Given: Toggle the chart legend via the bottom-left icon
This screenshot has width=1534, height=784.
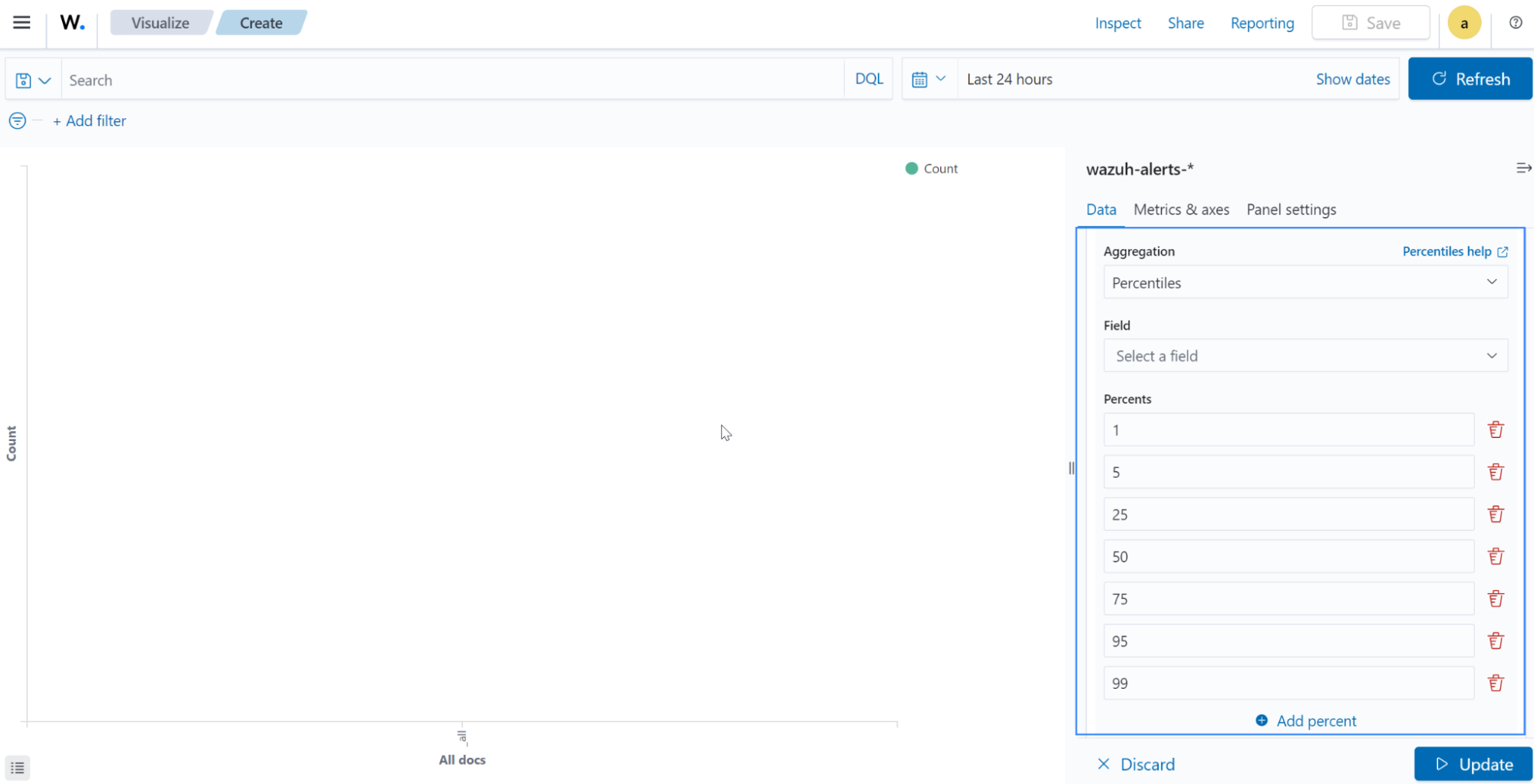Looking at the screenshot, I should click(x=17, y=767).
